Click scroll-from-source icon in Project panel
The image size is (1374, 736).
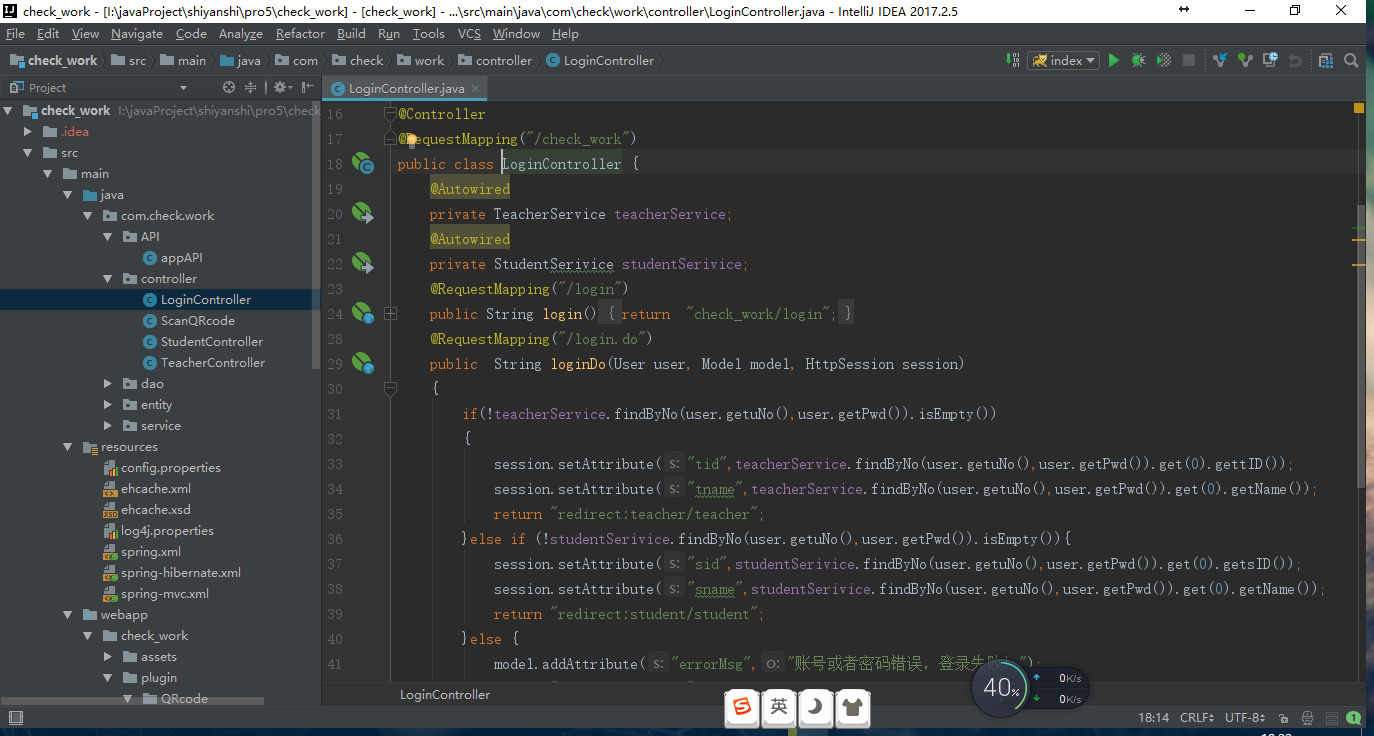[x=229, y=88]
